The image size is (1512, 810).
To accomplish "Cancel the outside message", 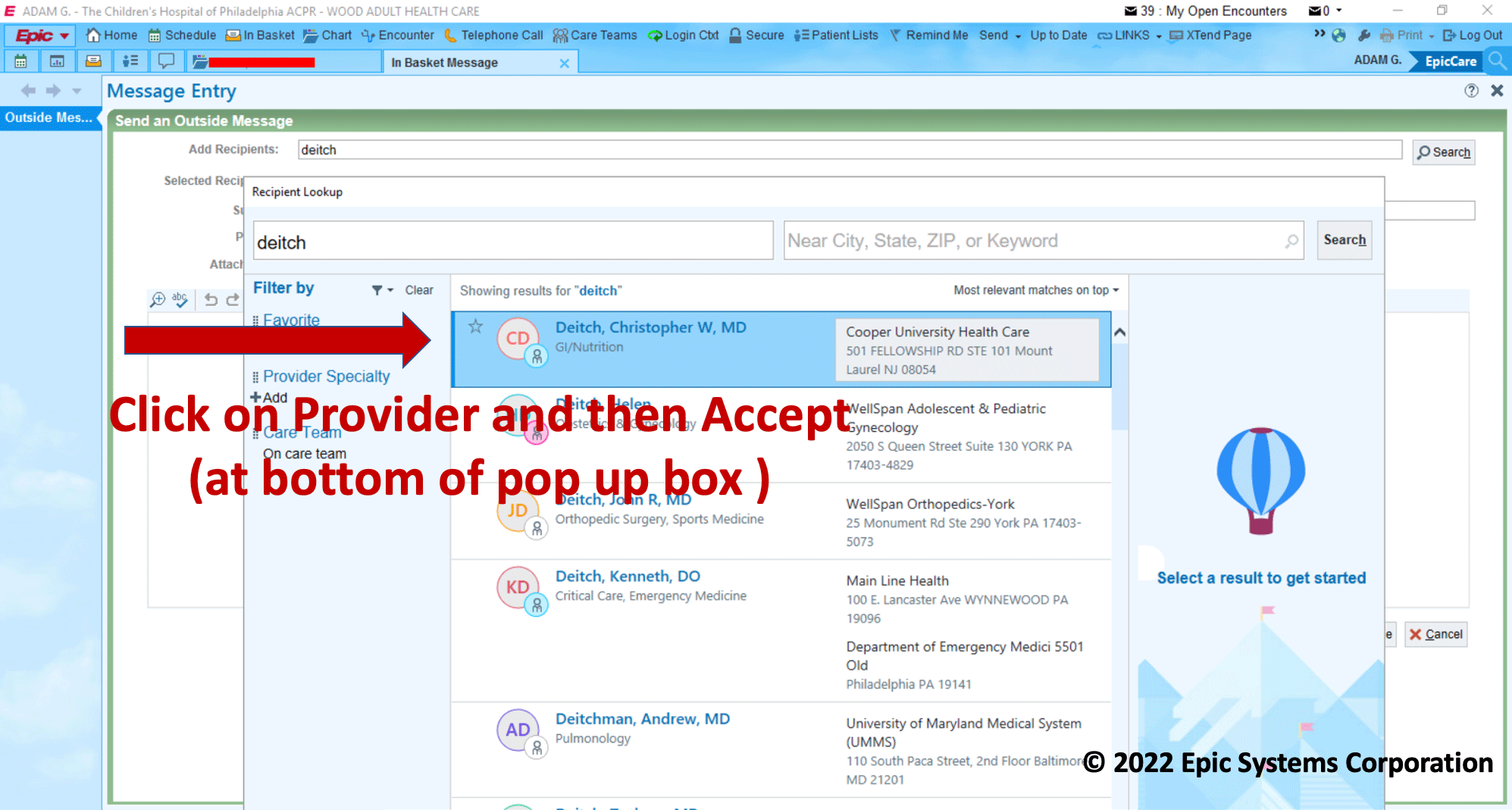I will pyautogui.click(x=1435, y=634).
